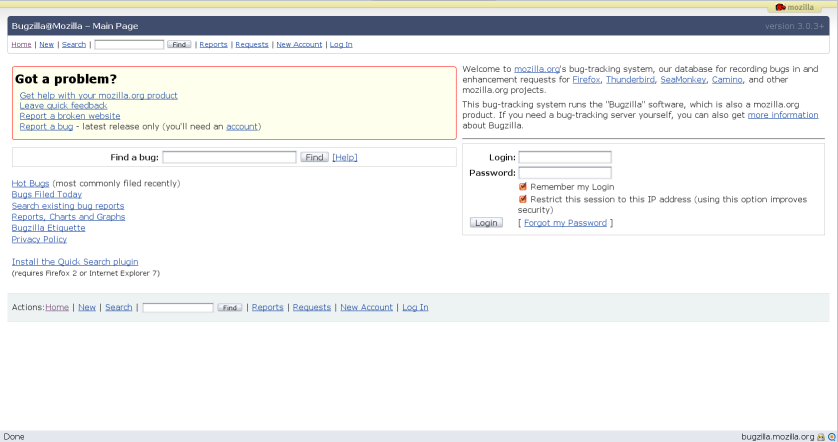This screenshot has width=838, height=442.
Task: Open the Forgot my Password link
Action: tap(565, 223)
